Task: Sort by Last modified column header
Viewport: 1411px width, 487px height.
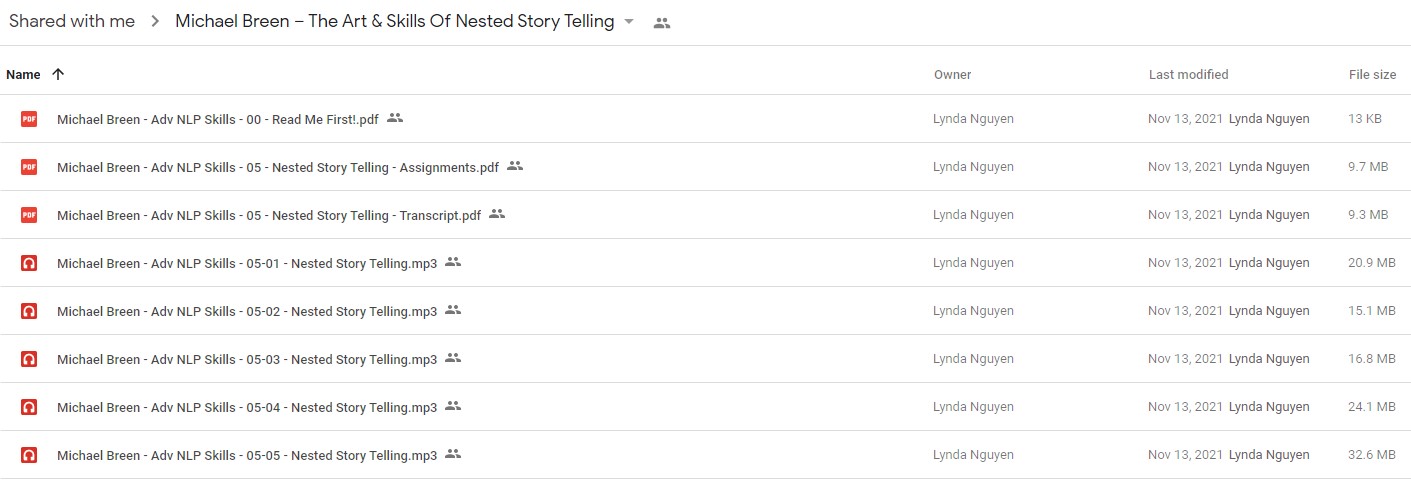Action: tap(1188, 74)
